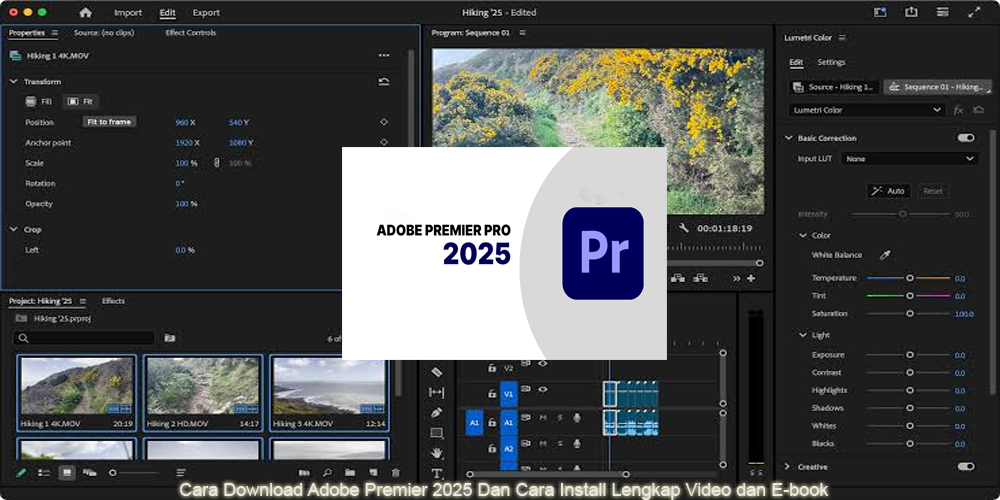This screenshot has height=500, width=1000.
Task: Click the Project panel trash icon
Action: click(395, 473)
